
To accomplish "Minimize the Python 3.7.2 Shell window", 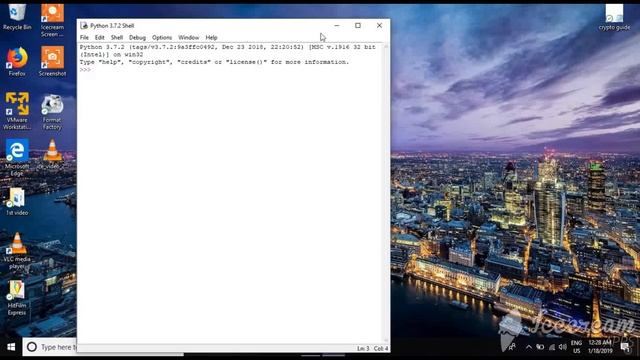I will [x=337, y=26].
